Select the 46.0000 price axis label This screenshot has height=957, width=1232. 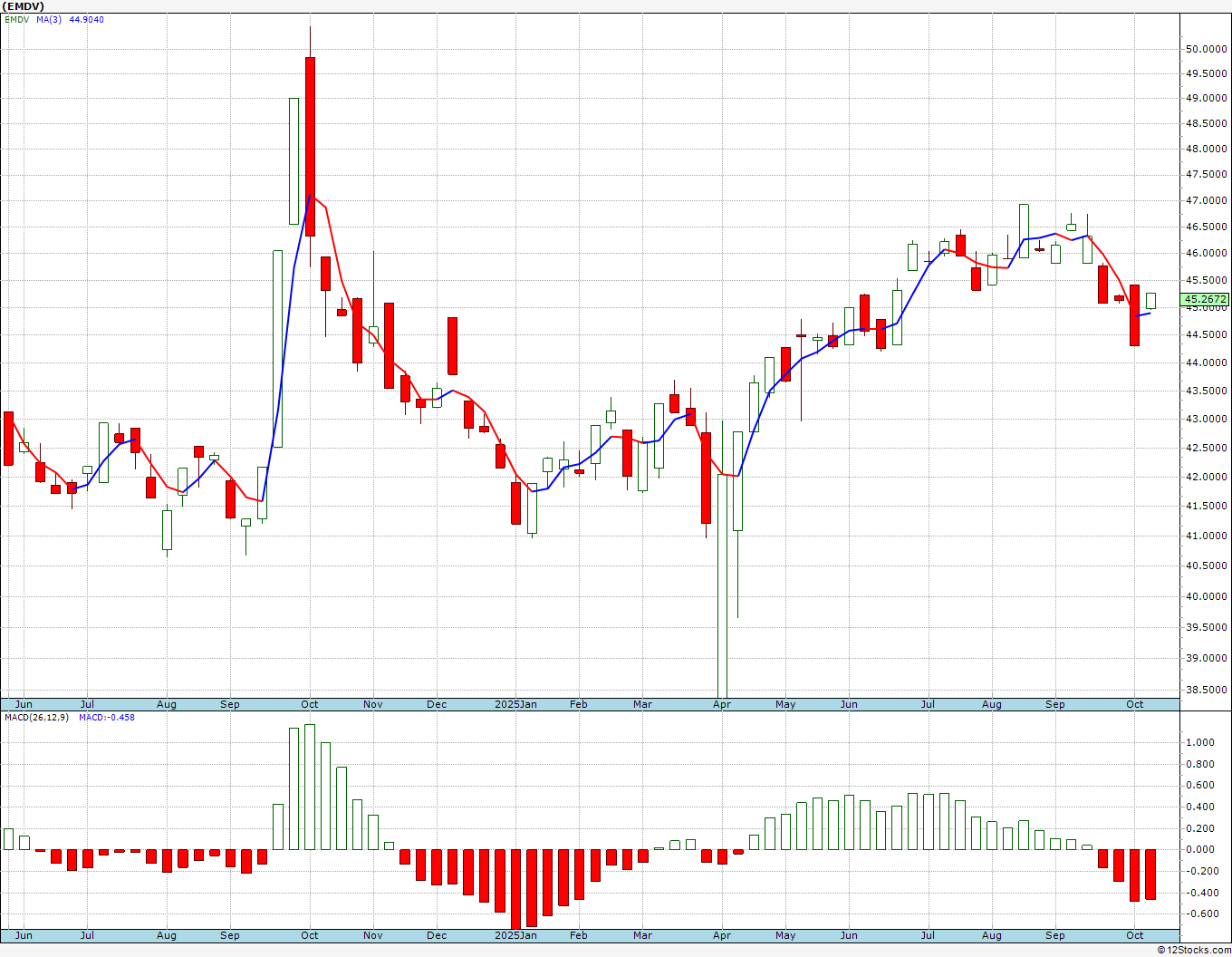click(1207, 253)
